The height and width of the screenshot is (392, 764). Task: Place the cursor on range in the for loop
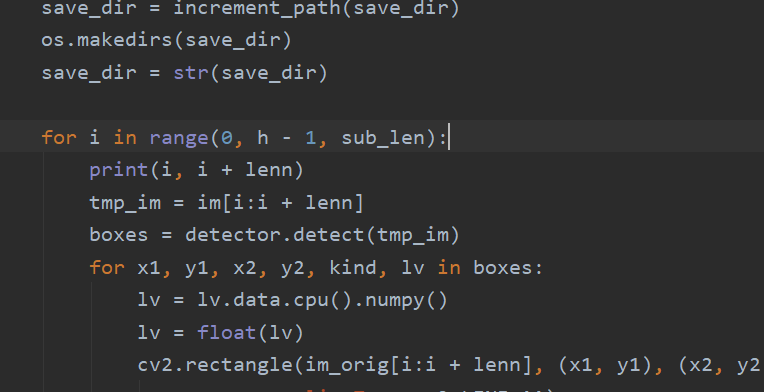(179, 138)
